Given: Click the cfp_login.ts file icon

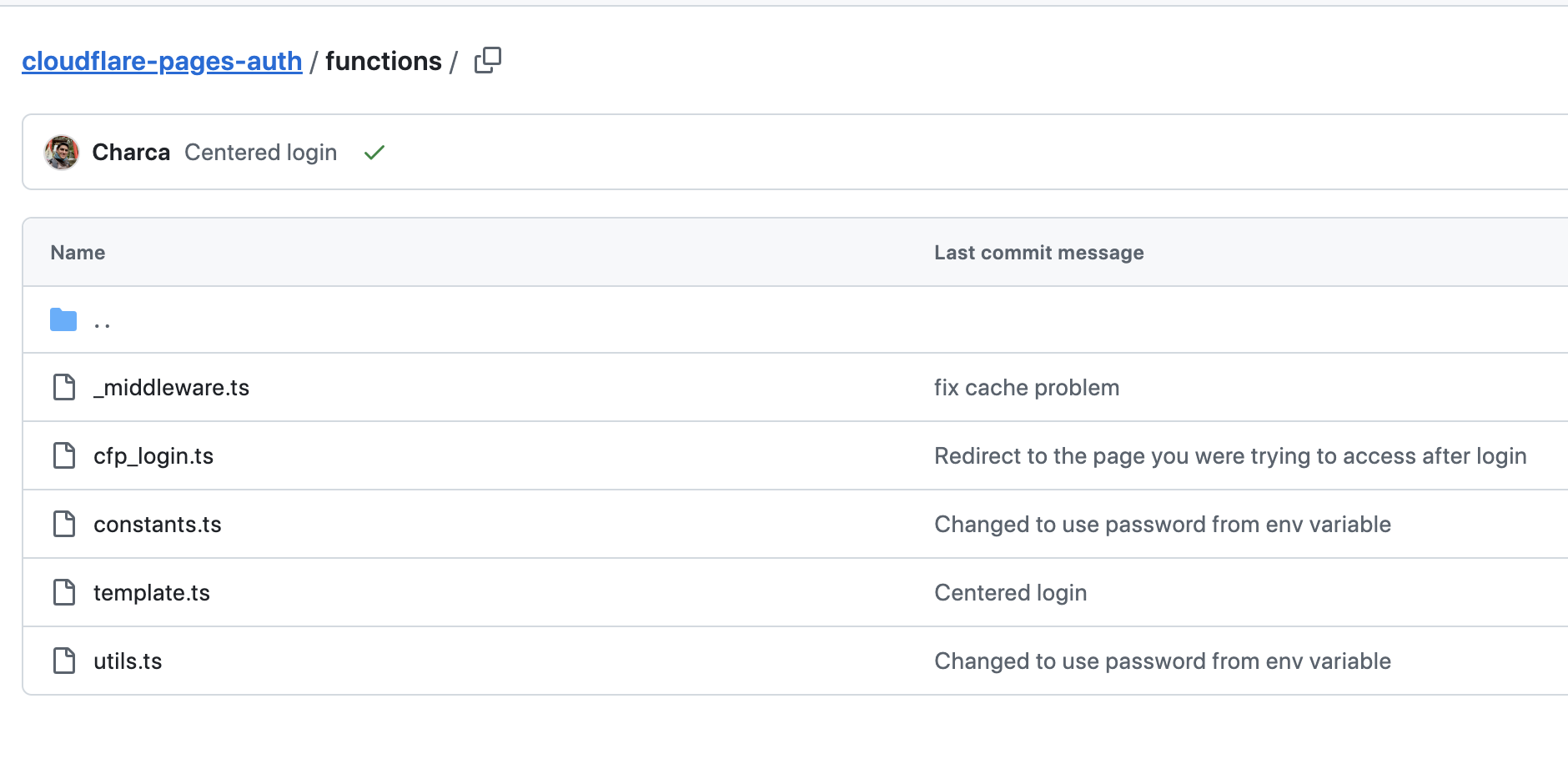Looking at the screenshot, I should point(64,456).
